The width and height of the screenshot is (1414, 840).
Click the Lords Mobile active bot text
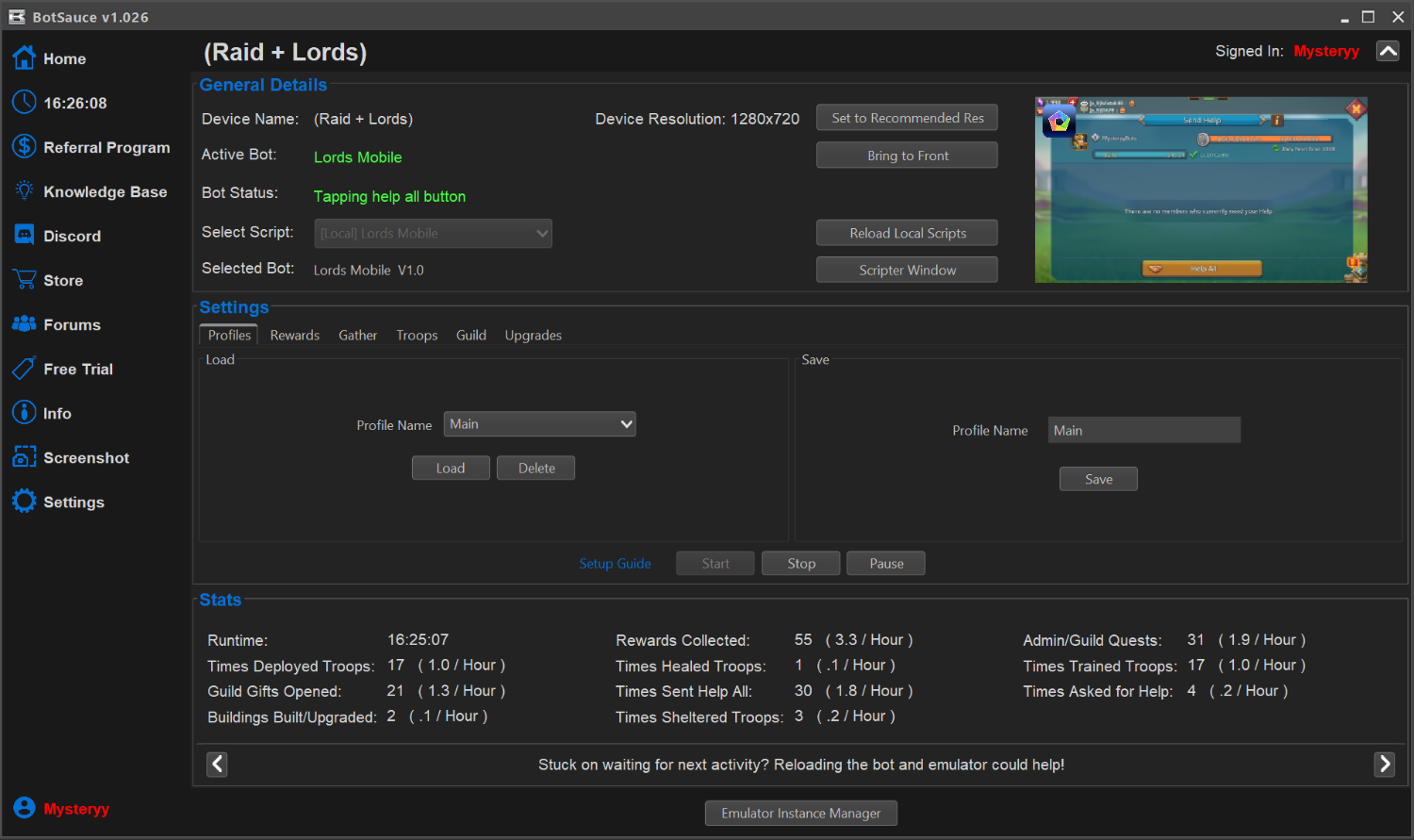[x=357, y=157]
